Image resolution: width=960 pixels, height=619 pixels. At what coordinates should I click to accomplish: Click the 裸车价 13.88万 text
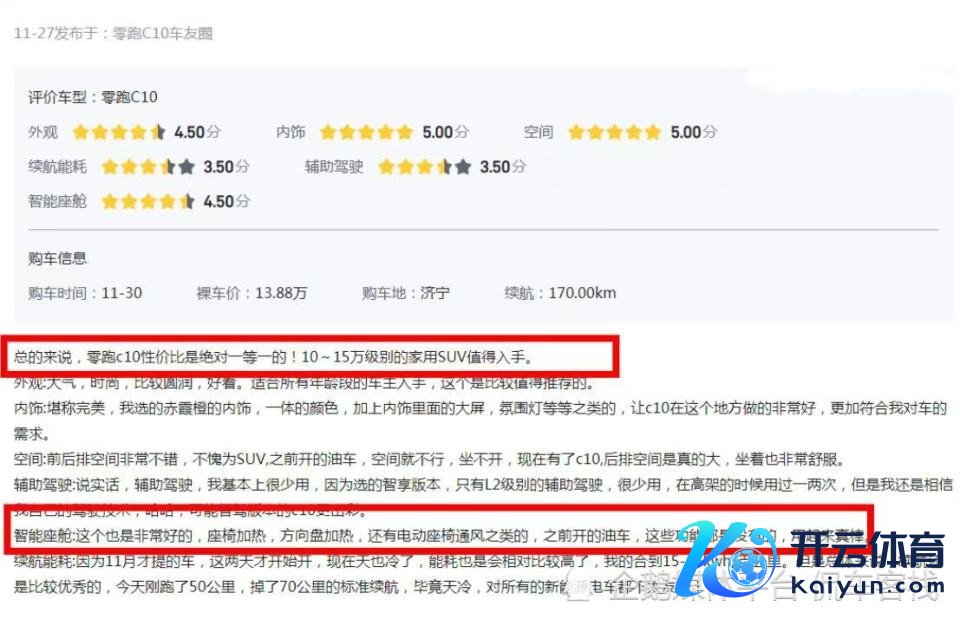[x=251, y=293]
